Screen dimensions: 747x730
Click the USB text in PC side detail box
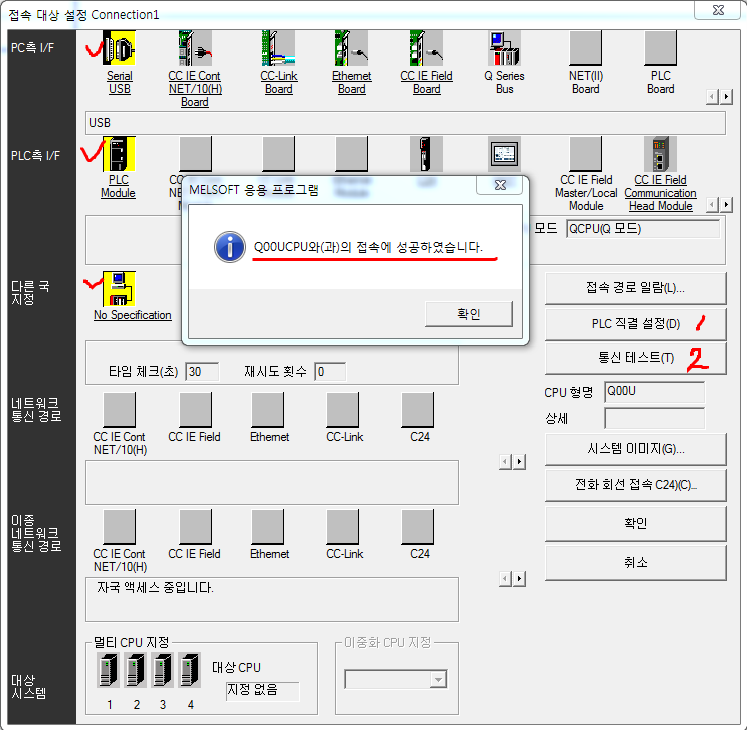[x=100, y=123]
